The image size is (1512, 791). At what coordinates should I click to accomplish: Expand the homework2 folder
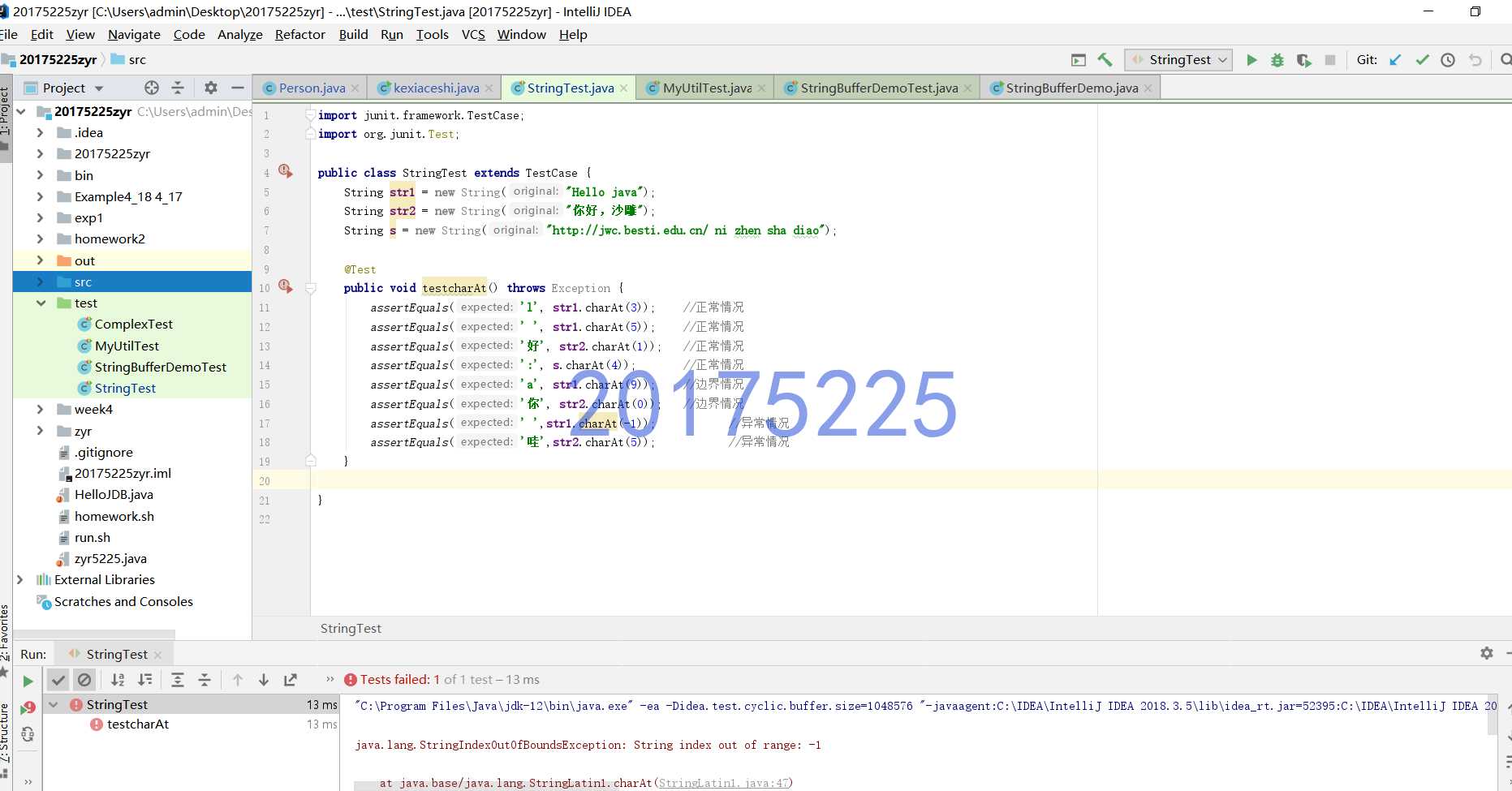40,239
